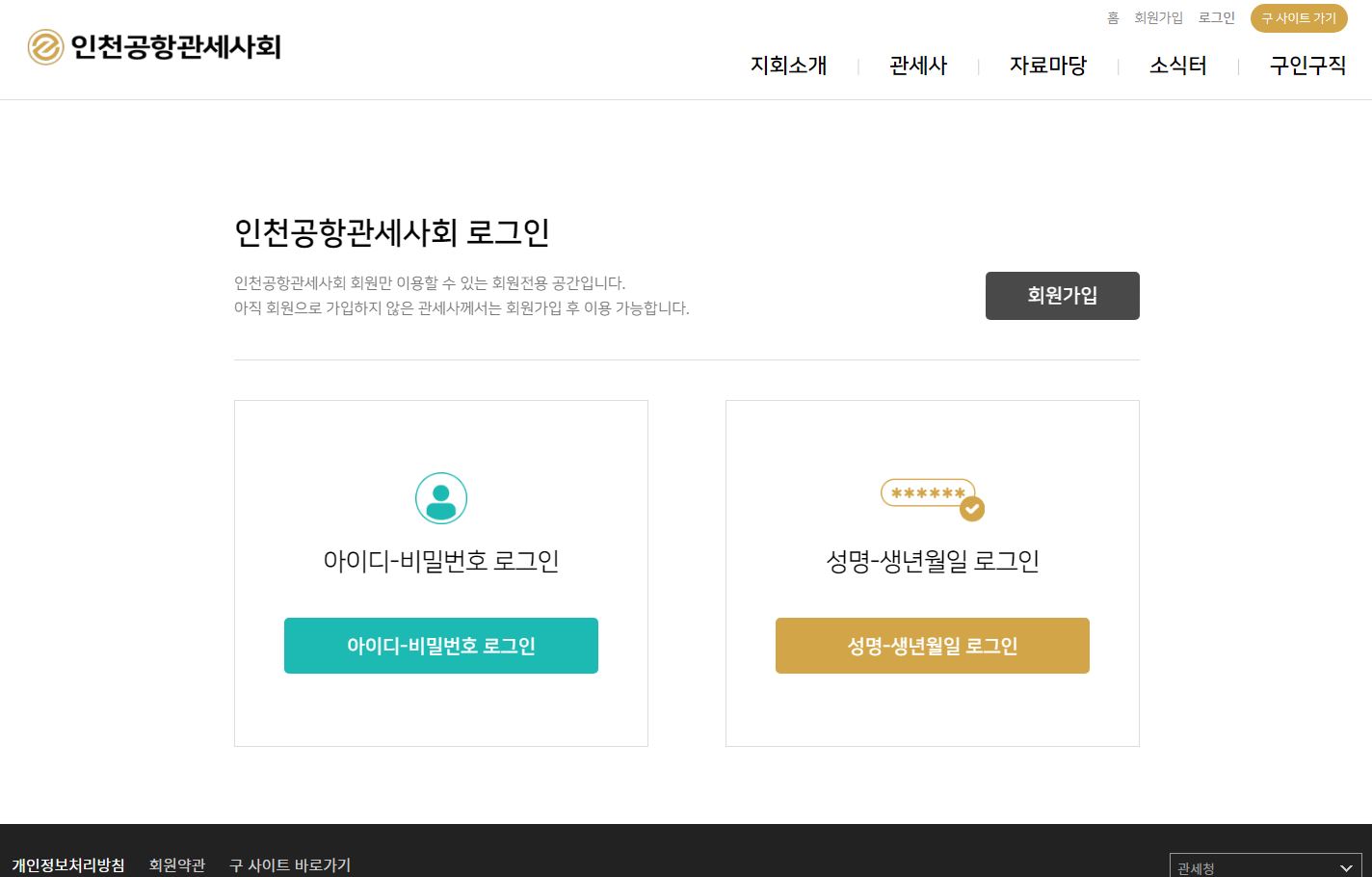Screen dimensions: 1372x877
Task: Click the 홈 link in top utility bar
Action: tap(1113, 18)
